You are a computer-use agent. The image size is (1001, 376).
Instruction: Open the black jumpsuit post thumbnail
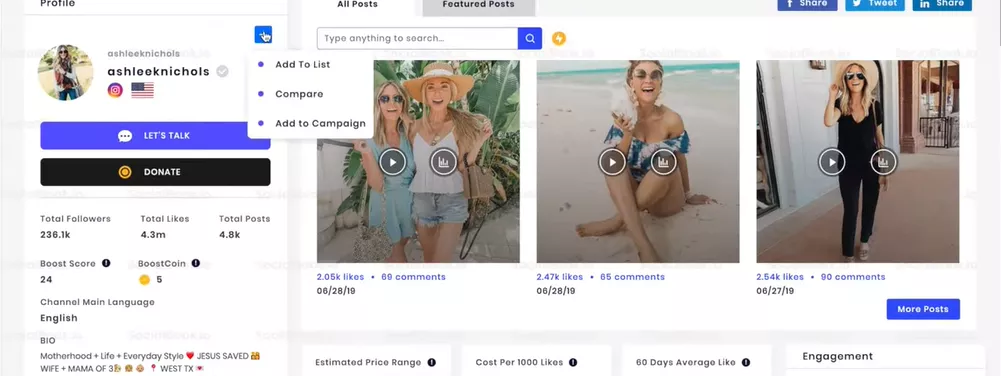tap(857, 162)
